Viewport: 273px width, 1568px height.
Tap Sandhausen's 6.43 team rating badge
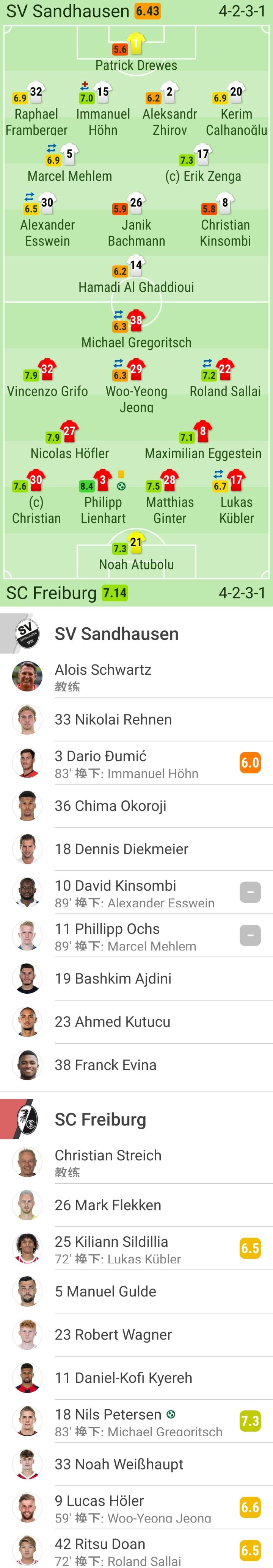(x=147, y=12)
